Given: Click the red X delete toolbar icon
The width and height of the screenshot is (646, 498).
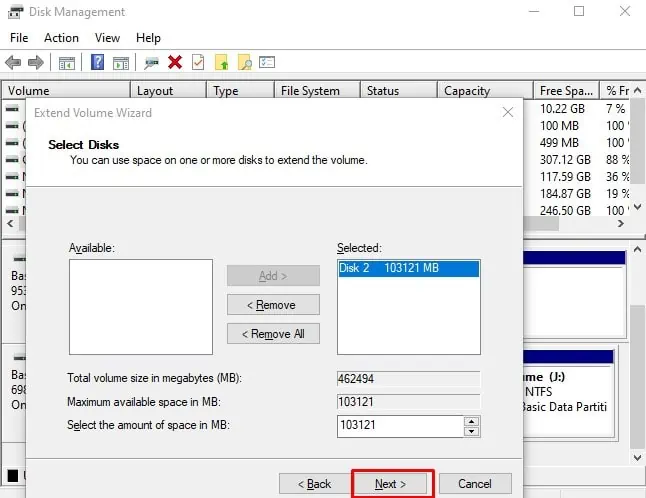Looking at the screenshot, I should (175, 63).
